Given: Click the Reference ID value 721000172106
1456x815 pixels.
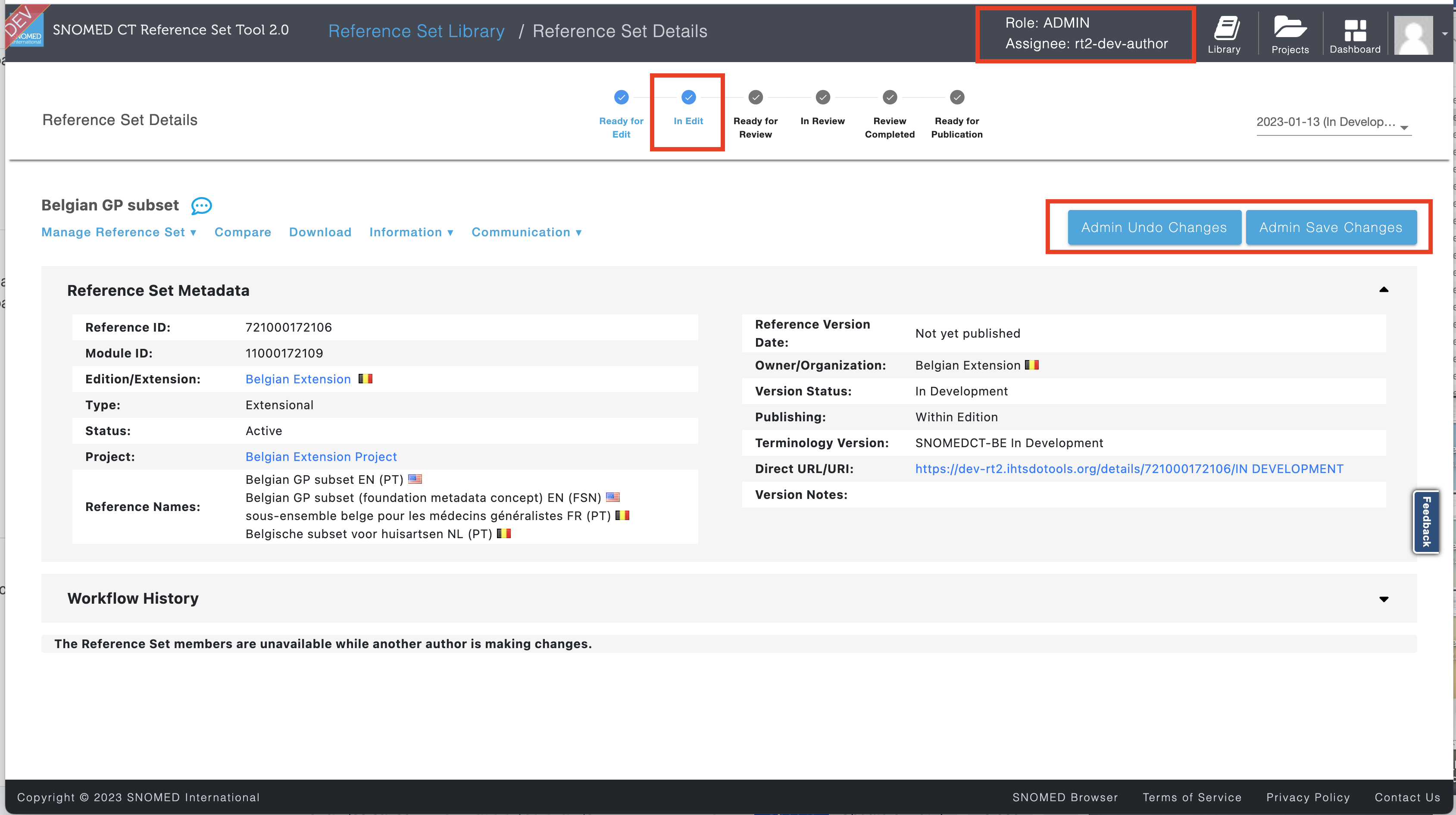Looking at the screenshot, I should pos(288,327).
